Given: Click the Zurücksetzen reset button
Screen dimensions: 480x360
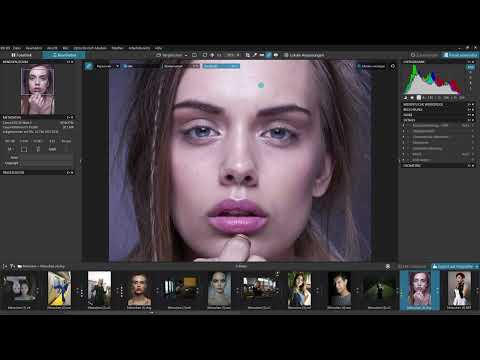Looking at the screenshot, I should tap(424, 55).
